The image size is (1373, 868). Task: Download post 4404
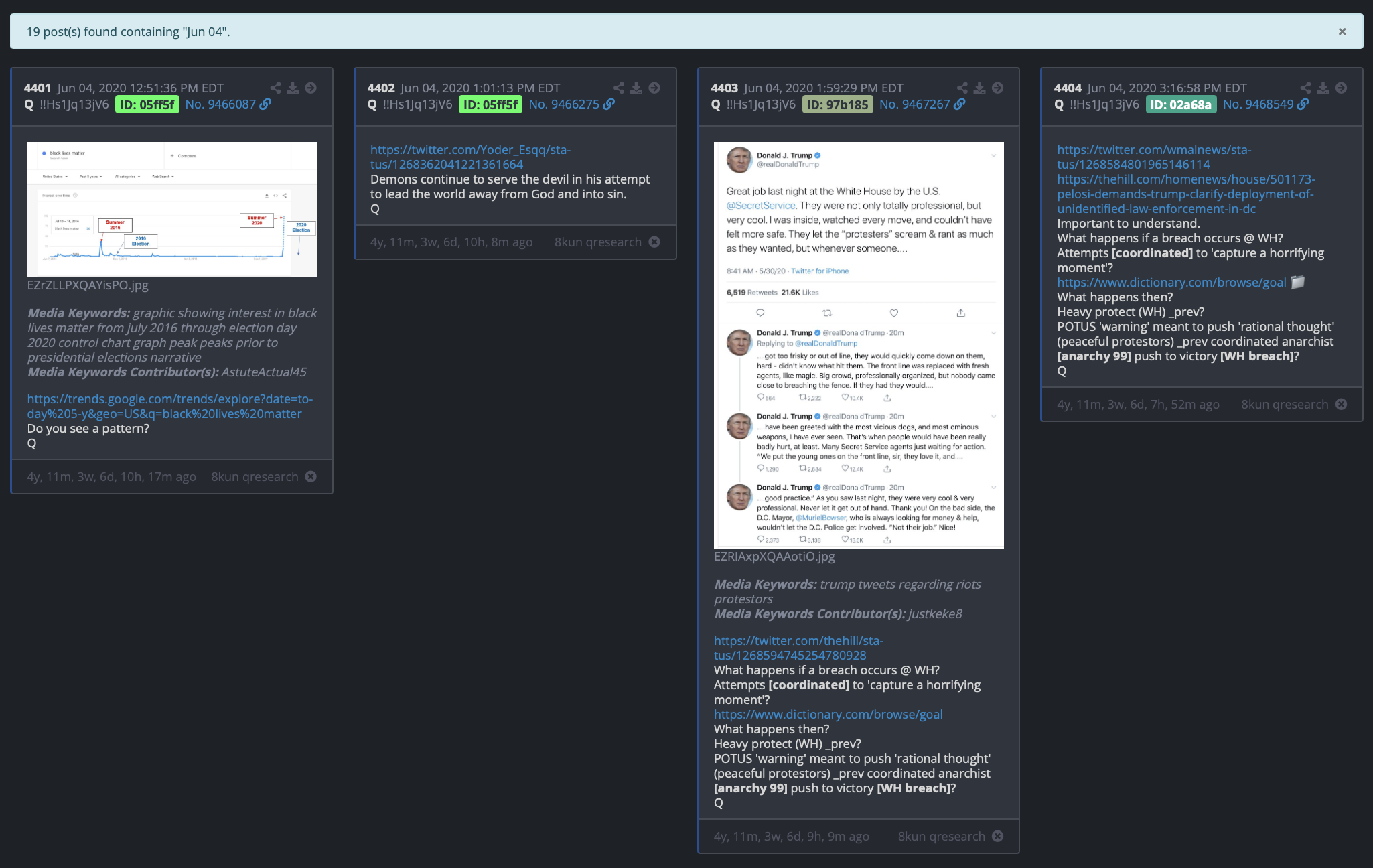[x=1323, y=88]
